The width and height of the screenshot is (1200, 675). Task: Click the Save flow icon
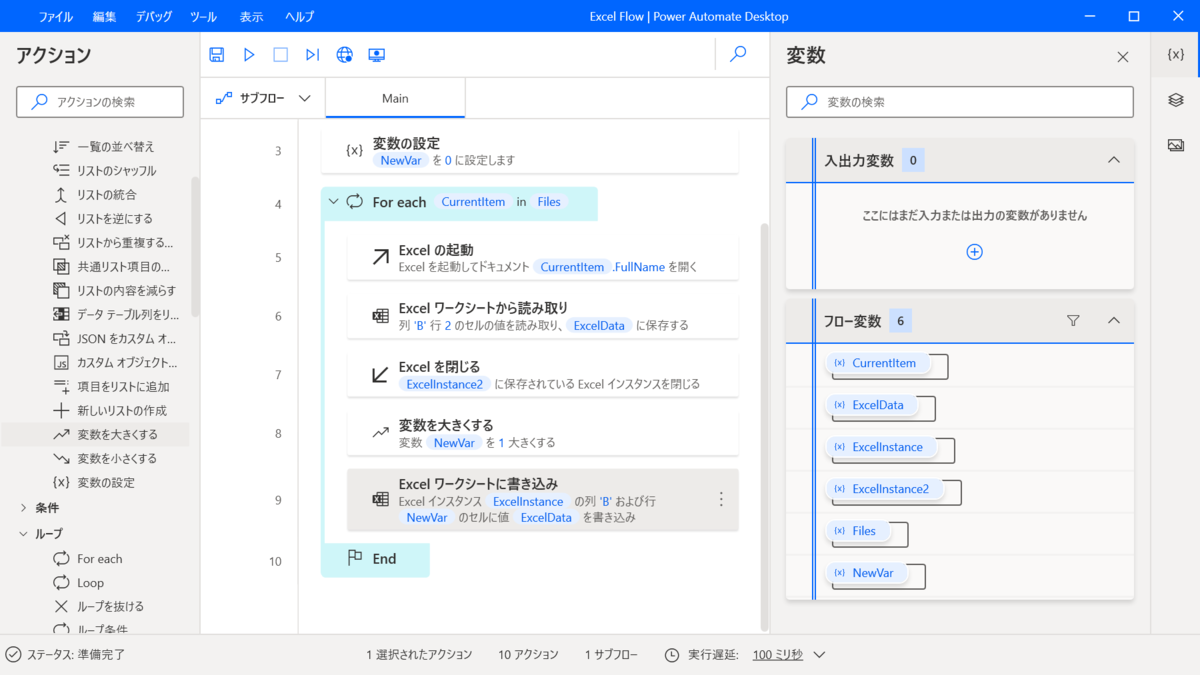217,55
